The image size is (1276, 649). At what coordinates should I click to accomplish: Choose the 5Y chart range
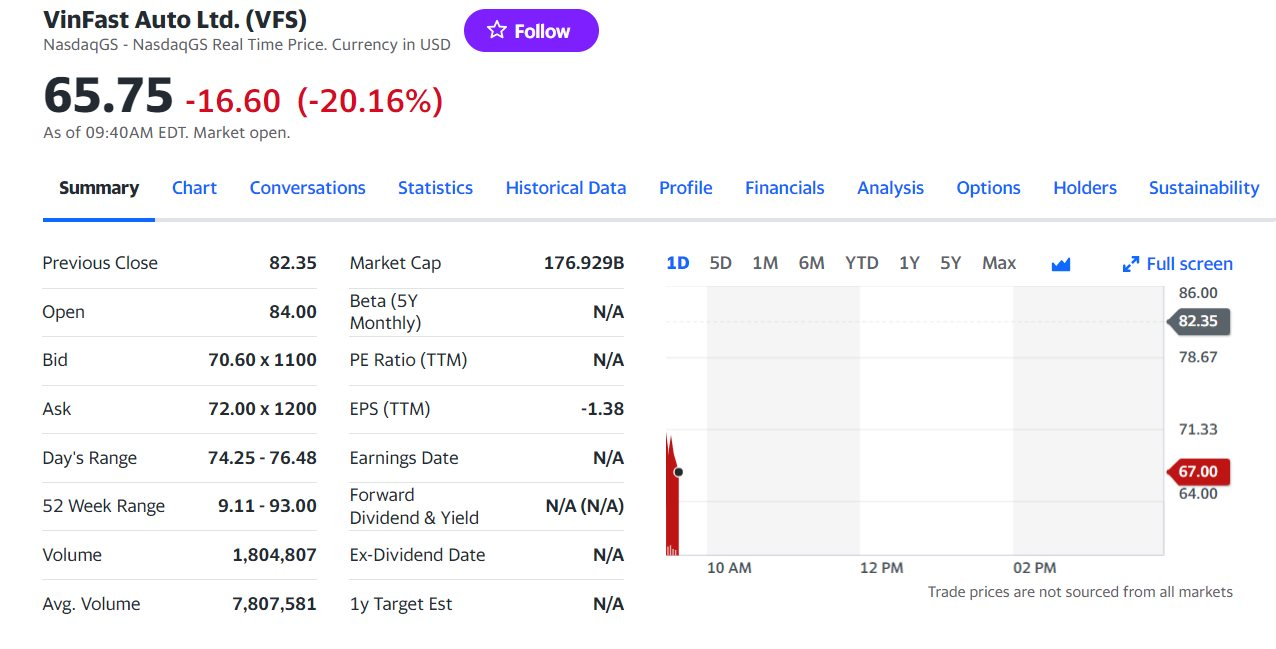click(950, 263)
